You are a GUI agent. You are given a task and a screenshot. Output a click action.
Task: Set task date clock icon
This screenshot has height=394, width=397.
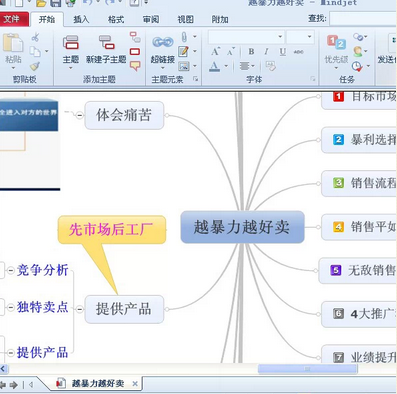click(357, 66)
